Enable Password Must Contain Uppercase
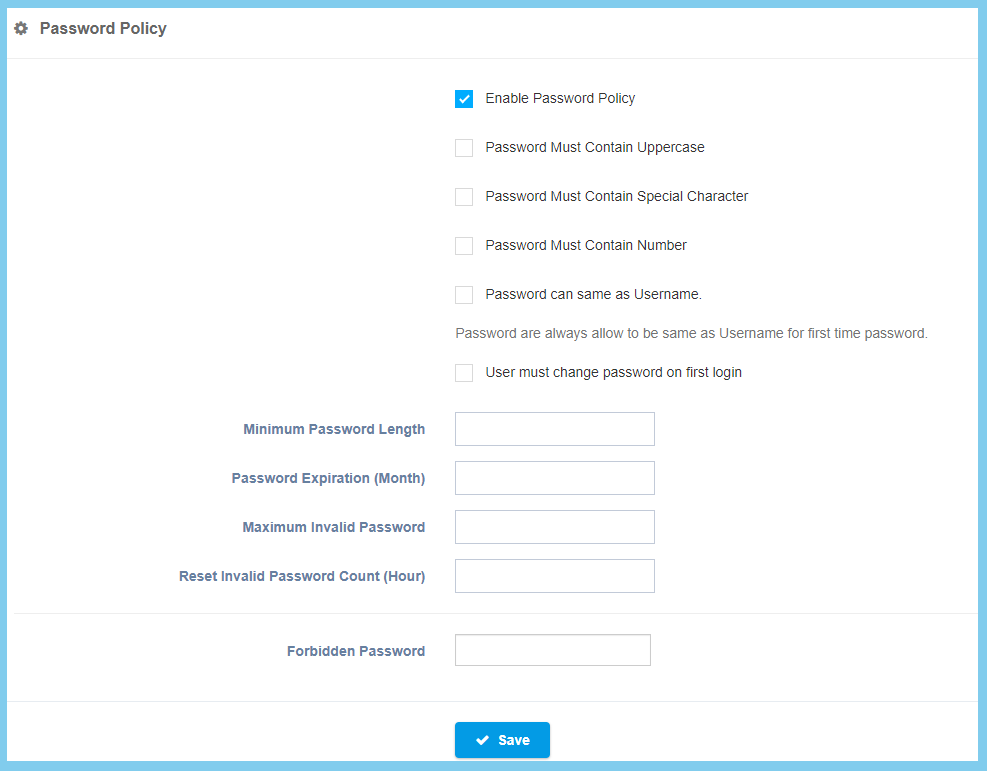Screen dimensions: 987x771 click(x=464, y=148)
